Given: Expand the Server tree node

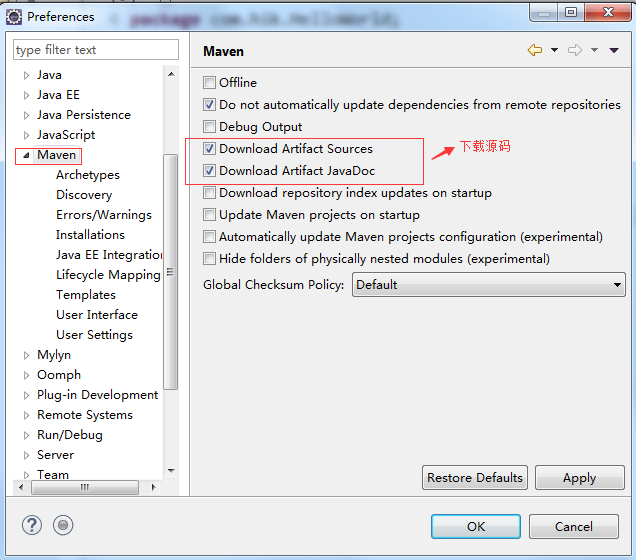Looking at the screenshot, I should pos(26,455).
